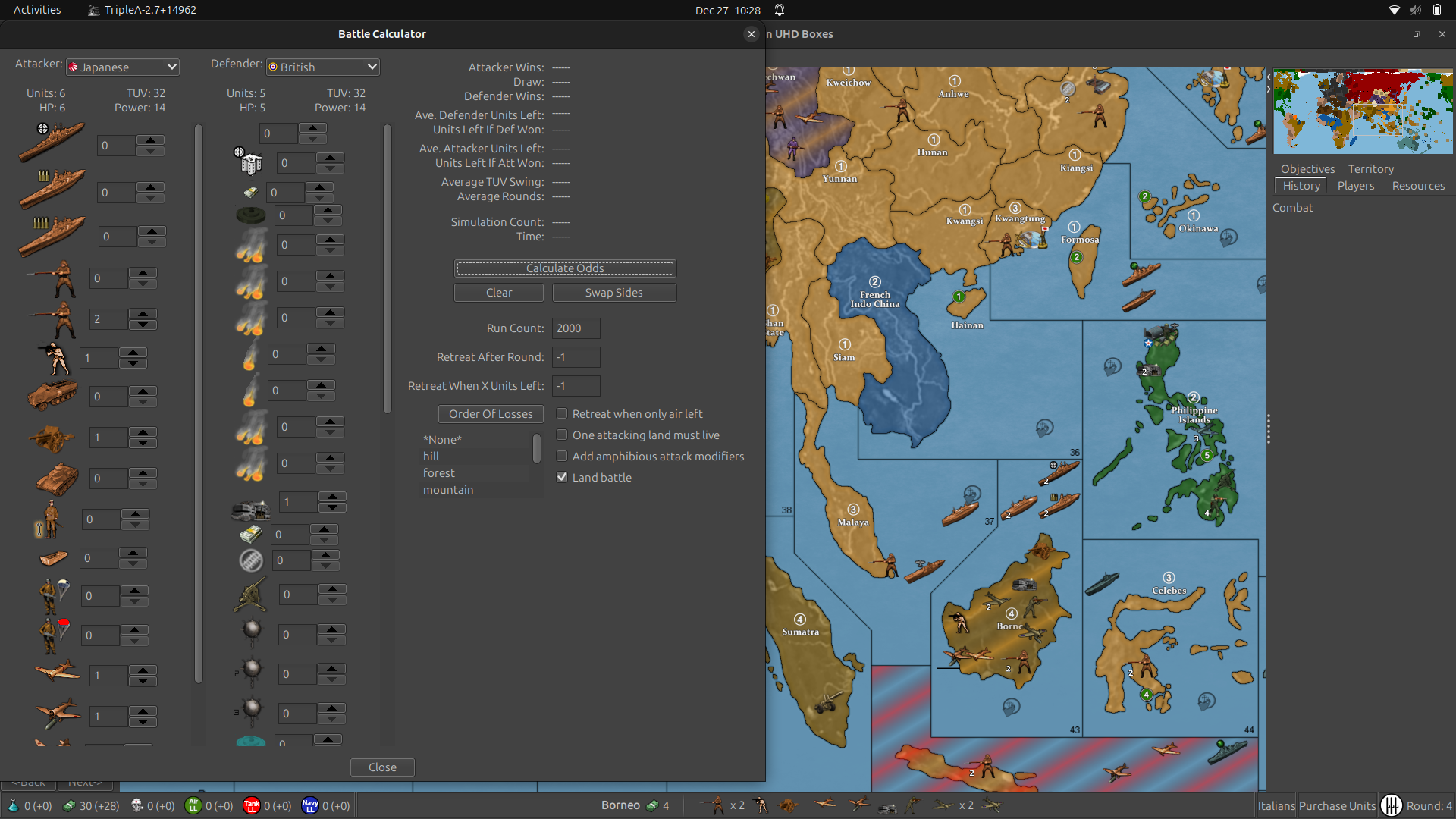The height and width of the screenshot is (819, 1456).
Task: Open the Attacker Japanese dropdown
Action: (x=123, y=67)
